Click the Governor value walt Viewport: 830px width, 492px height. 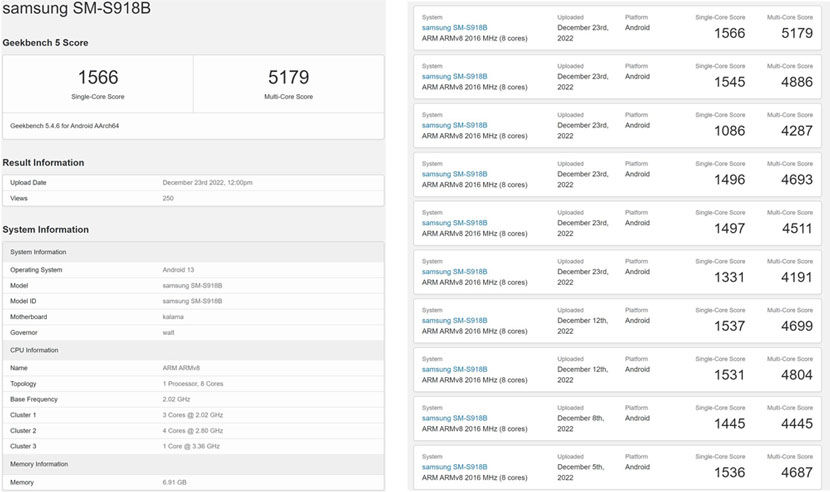point(168,333)
